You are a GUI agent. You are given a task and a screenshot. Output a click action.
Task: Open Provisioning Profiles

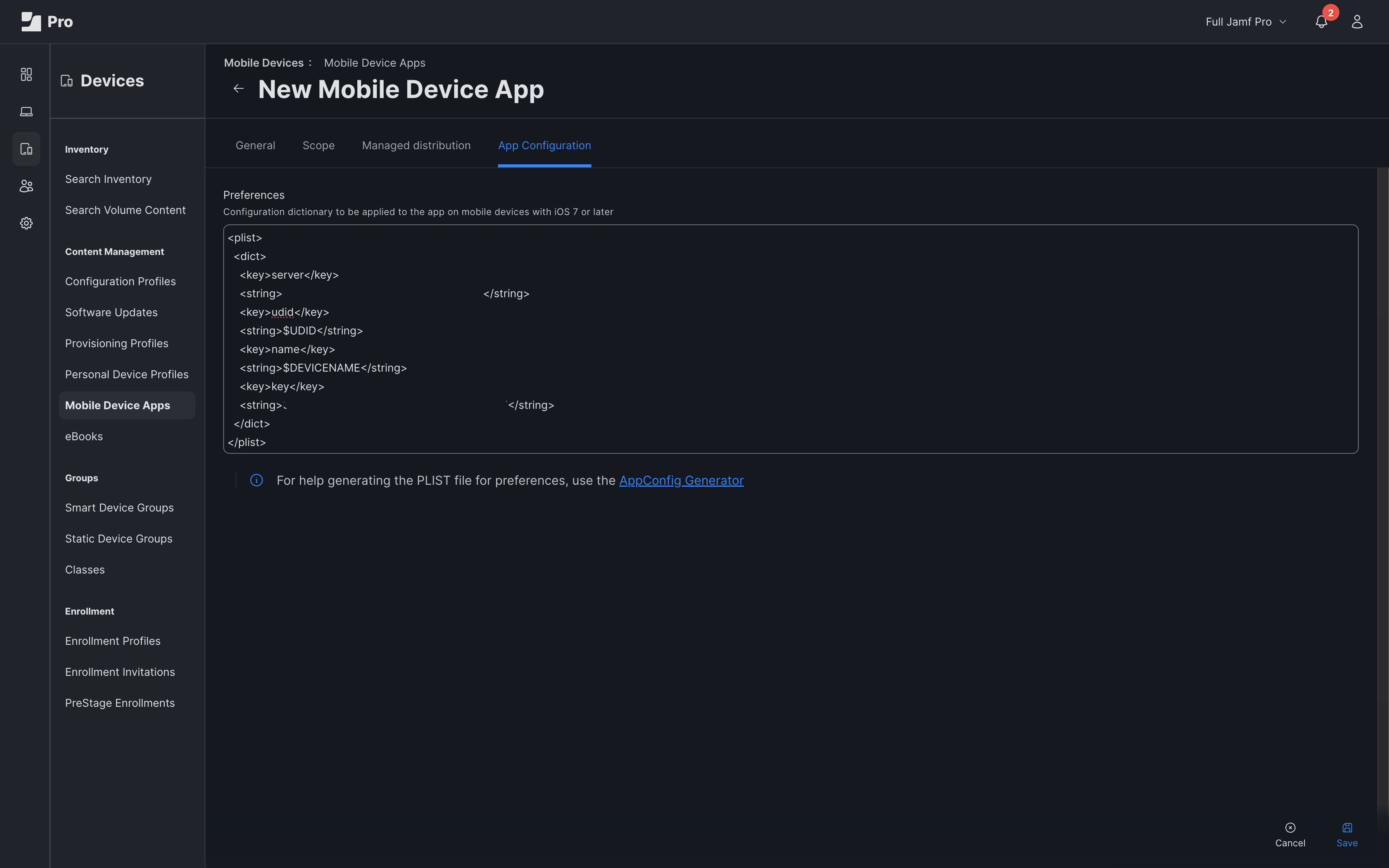click(x=117, y=343)
